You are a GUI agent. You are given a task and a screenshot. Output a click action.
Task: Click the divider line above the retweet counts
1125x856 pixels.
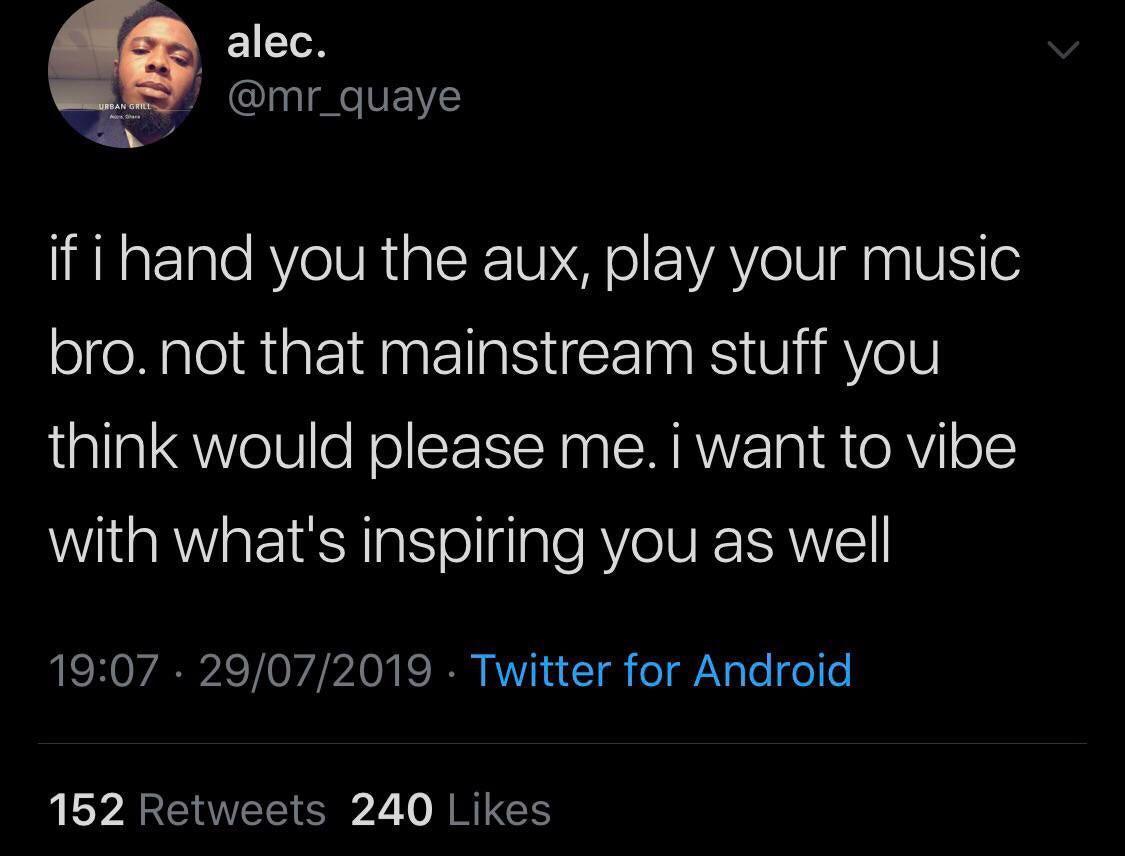[x=562, y=744]
